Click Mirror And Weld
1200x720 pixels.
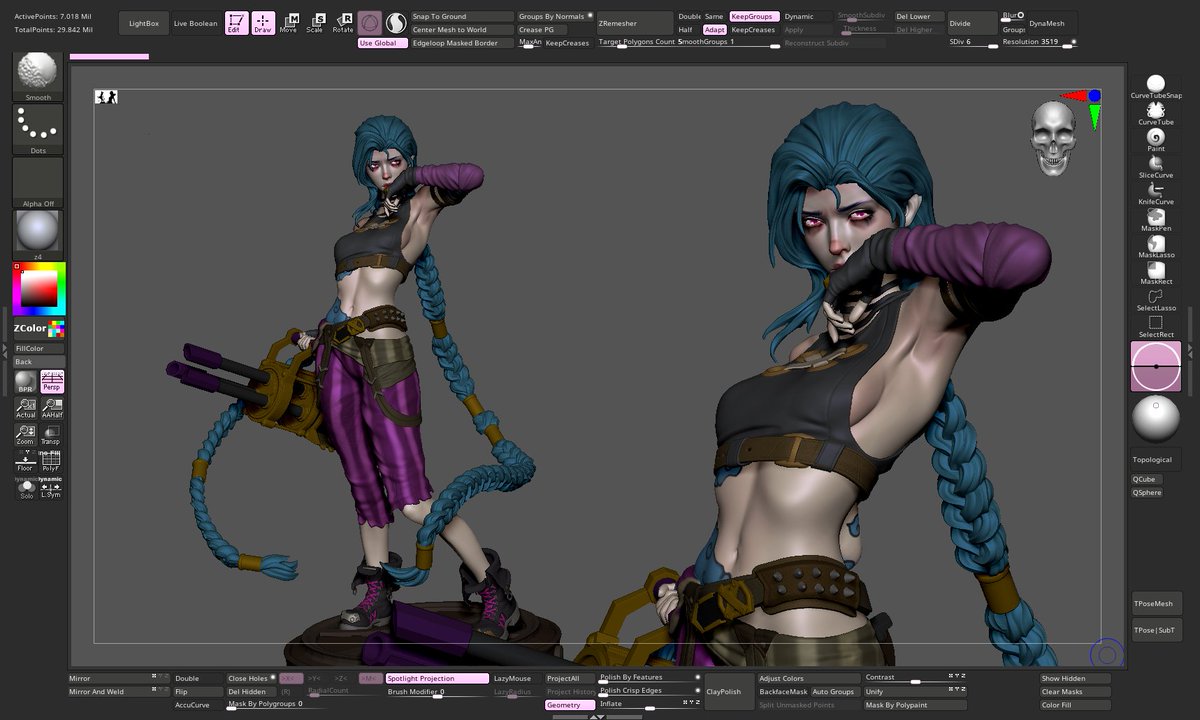click(x=118, y=692)
